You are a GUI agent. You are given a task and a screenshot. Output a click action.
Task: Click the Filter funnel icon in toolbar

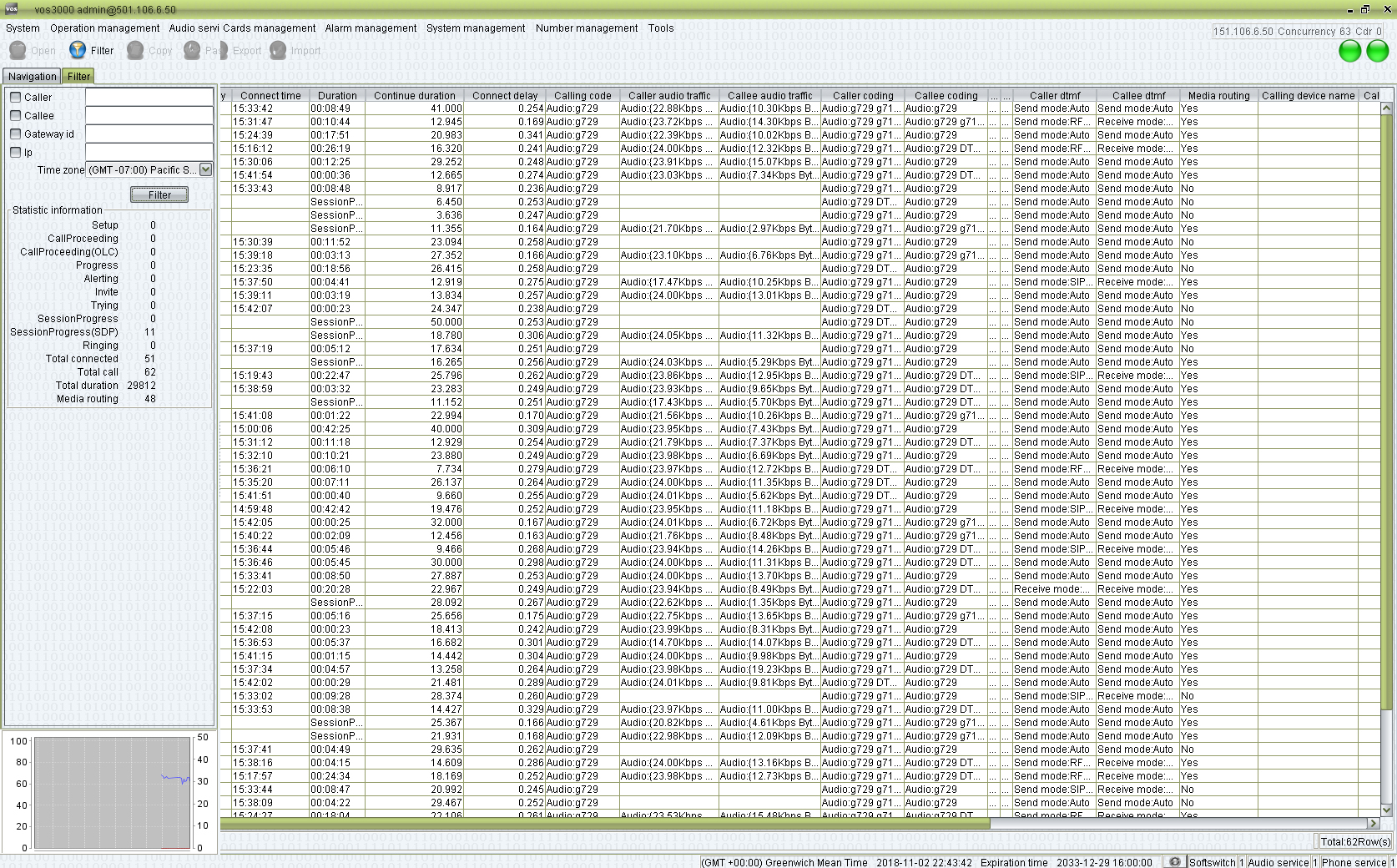coord(77,50)
